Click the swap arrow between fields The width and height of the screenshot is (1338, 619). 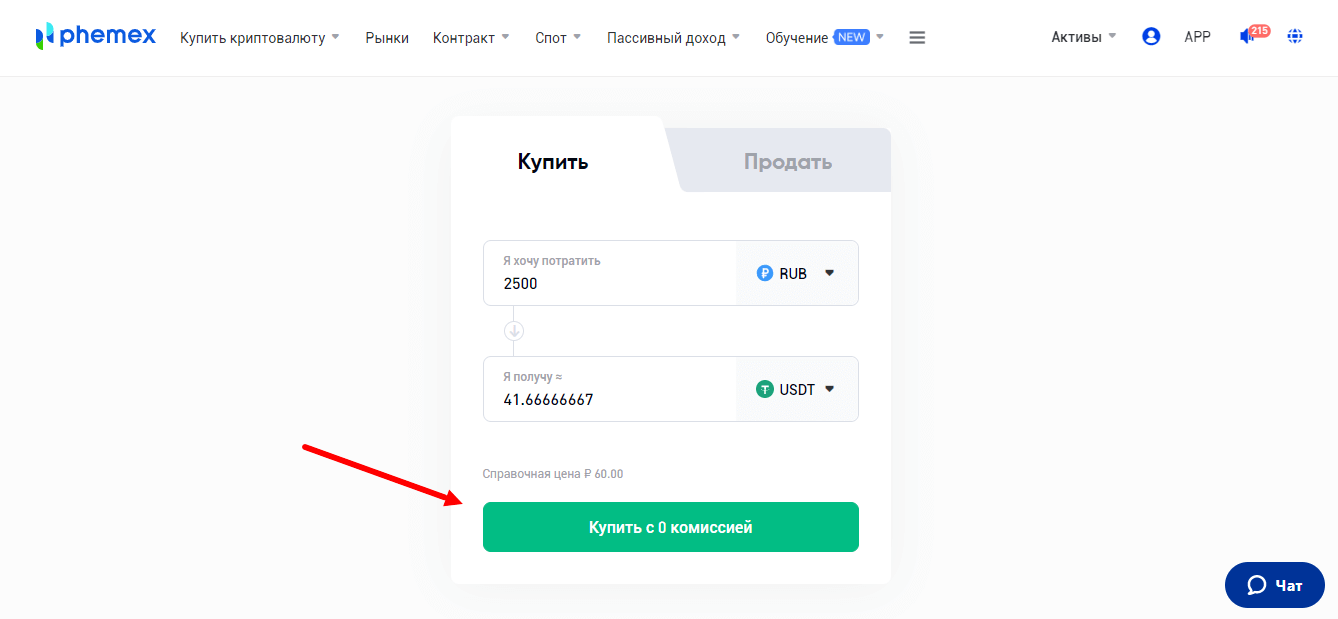point(513,331)
